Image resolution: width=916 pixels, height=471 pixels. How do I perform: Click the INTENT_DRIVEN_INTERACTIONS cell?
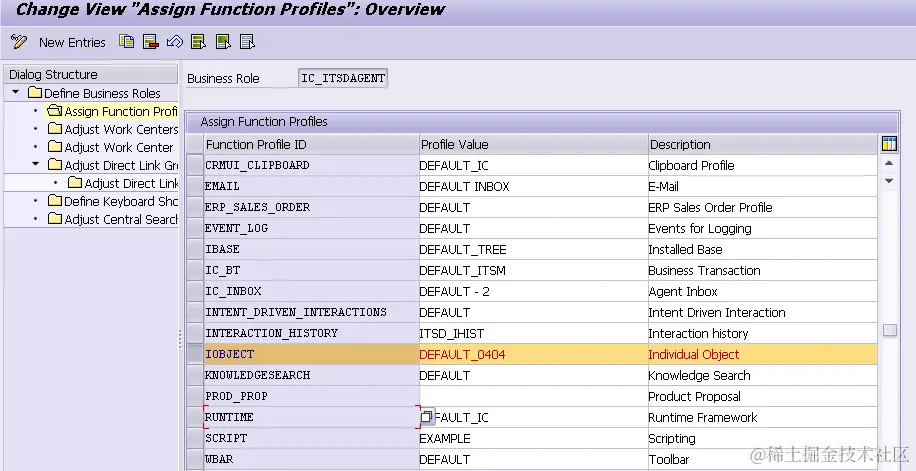pos(311,313)
